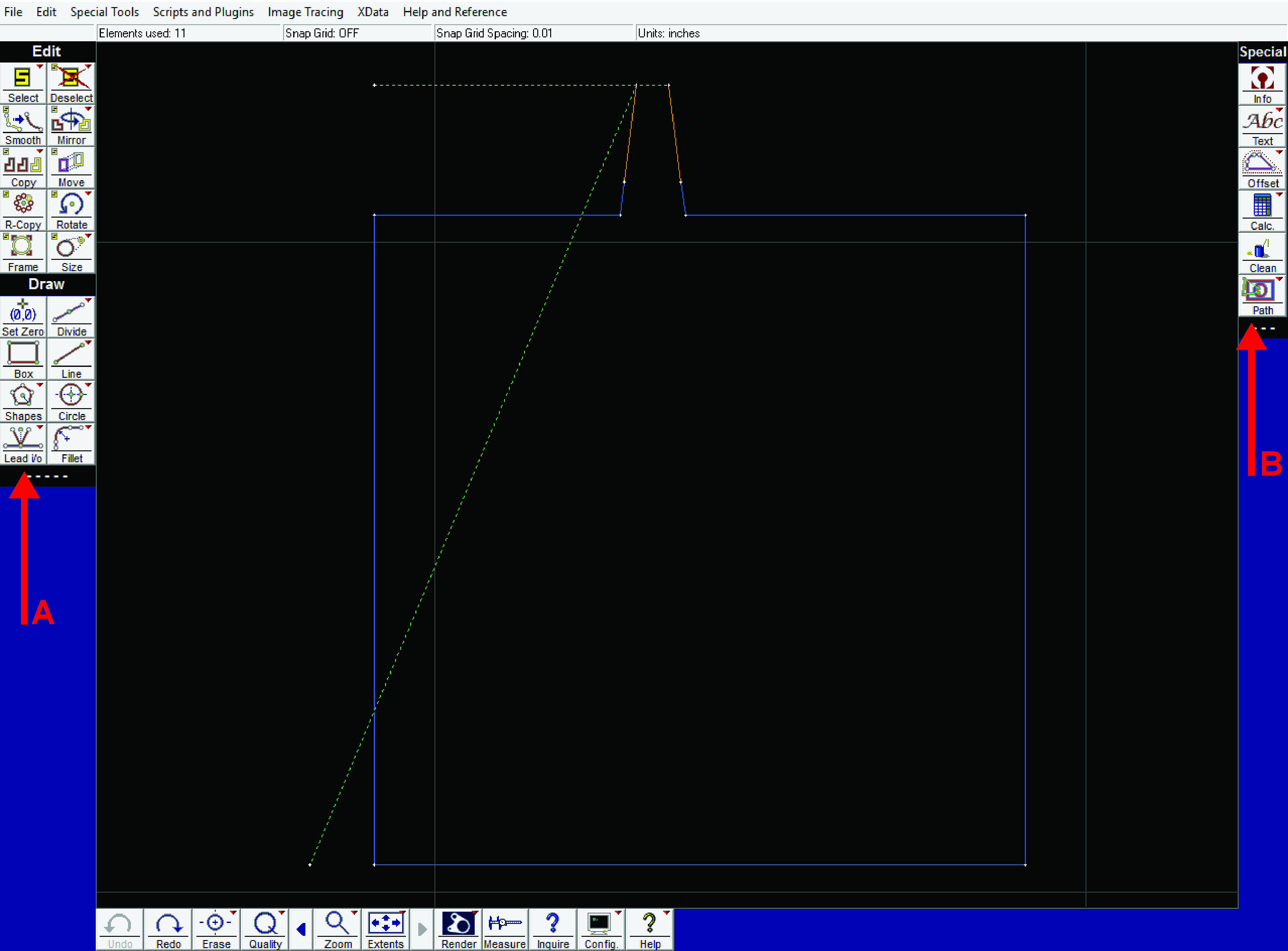
Task: Open the Image Tracing menu
Action: coord(305,12)
